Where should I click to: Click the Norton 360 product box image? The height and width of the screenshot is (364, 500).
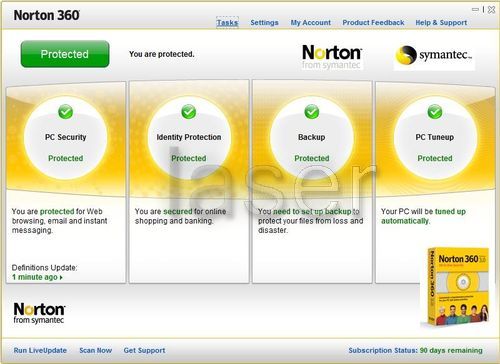[x=456, y=287]
